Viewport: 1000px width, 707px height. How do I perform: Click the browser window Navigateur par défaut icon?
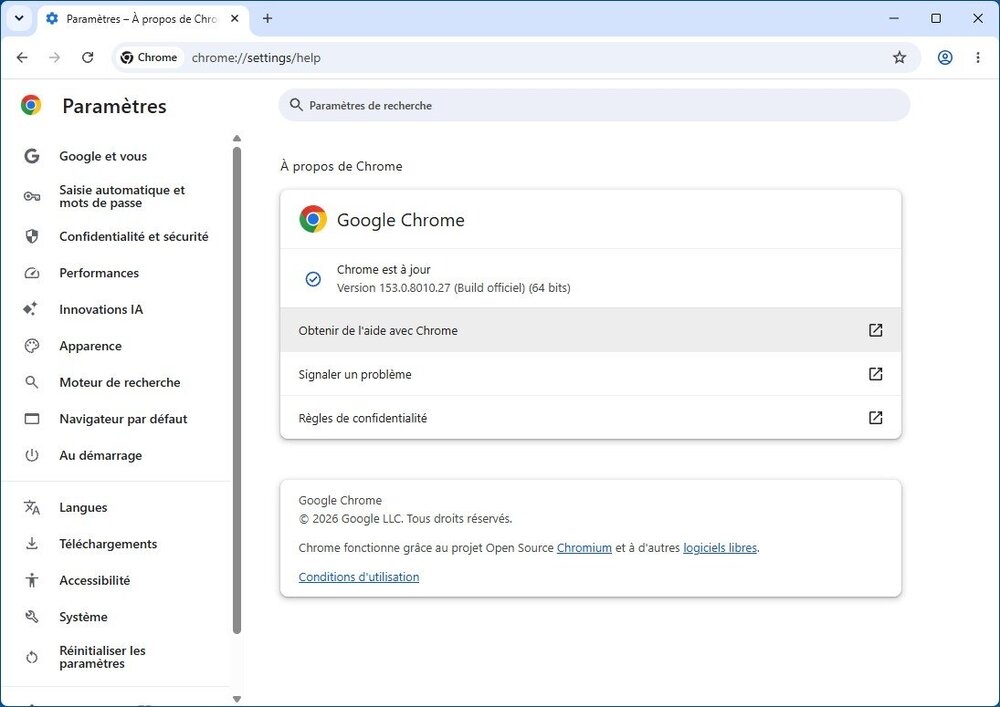tap(32, 419)
